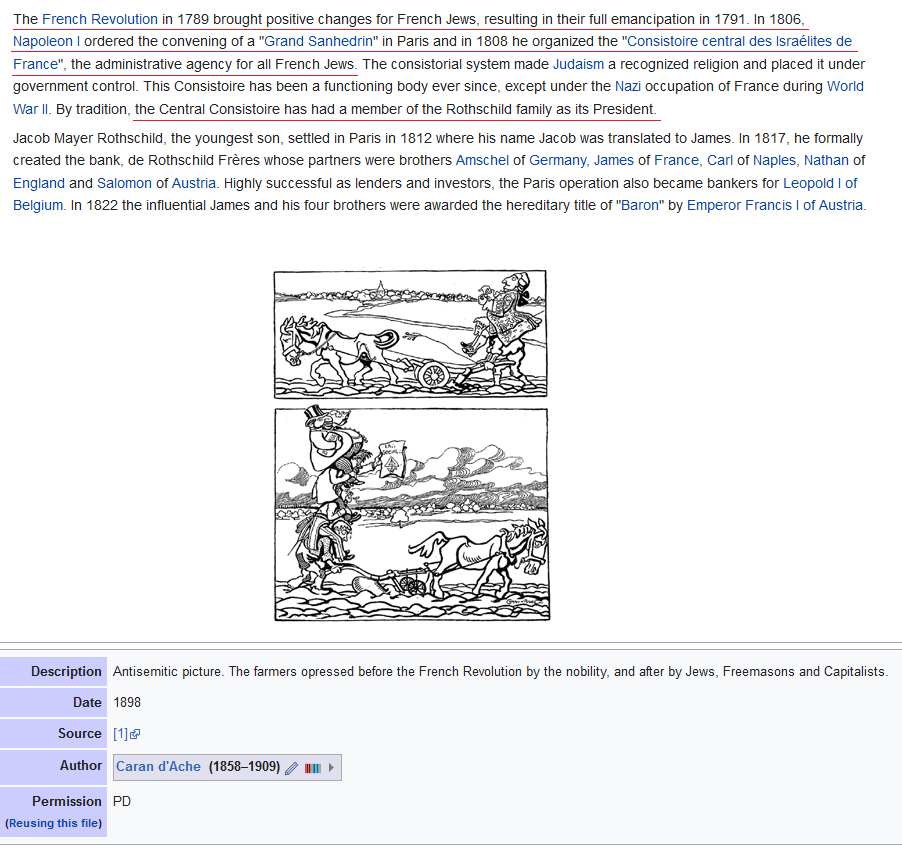Click the colored bars Wikidata icon
The image size is (902, 859).
[313, 768]
